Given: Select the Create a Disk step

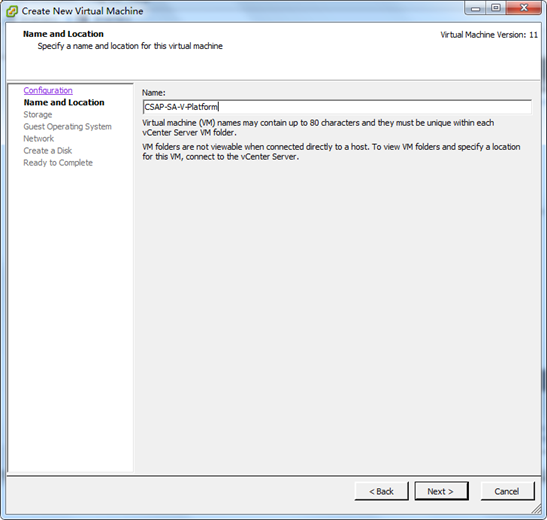Looking at the screenshot, I should click(47, 151).
